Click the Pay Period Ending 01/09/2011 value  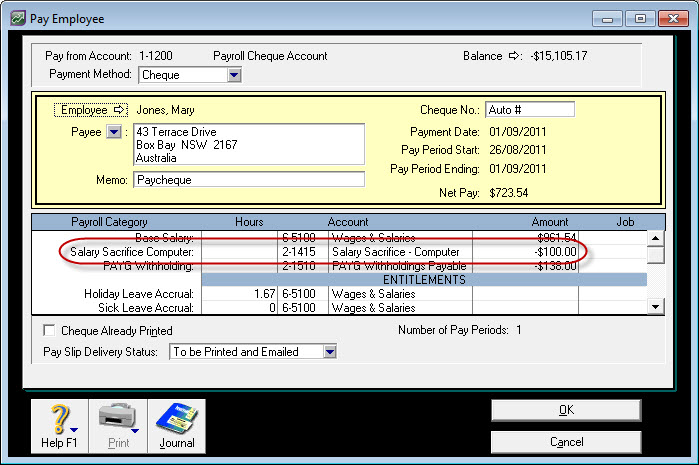(x=518, y=169)
